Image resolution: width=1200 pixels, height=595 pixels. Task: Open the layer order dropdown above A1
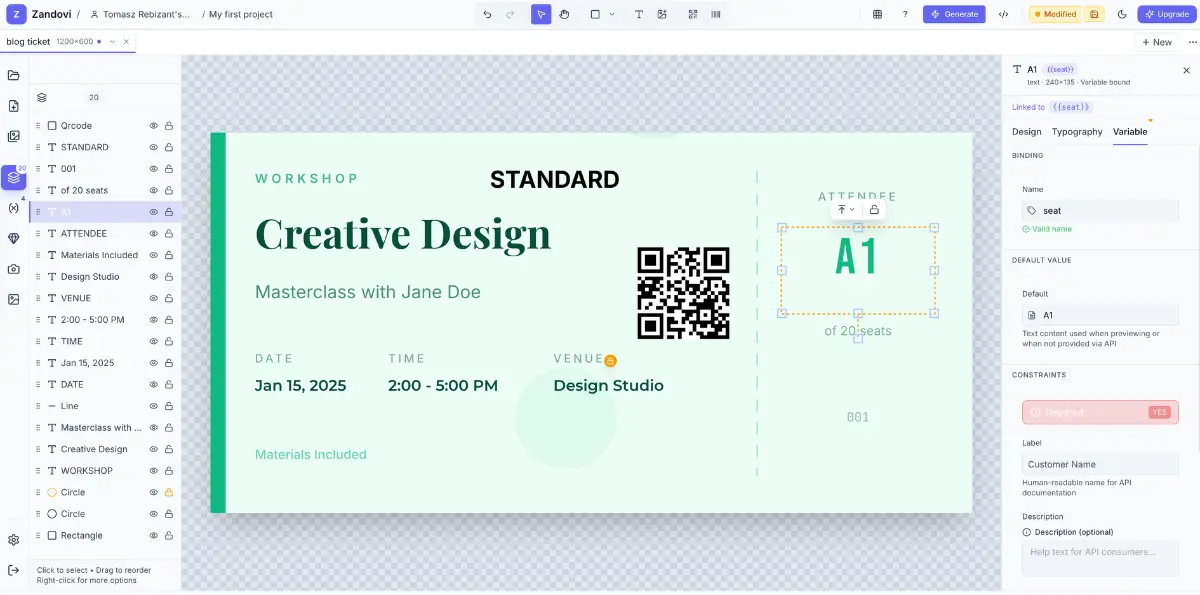point(846,210)
